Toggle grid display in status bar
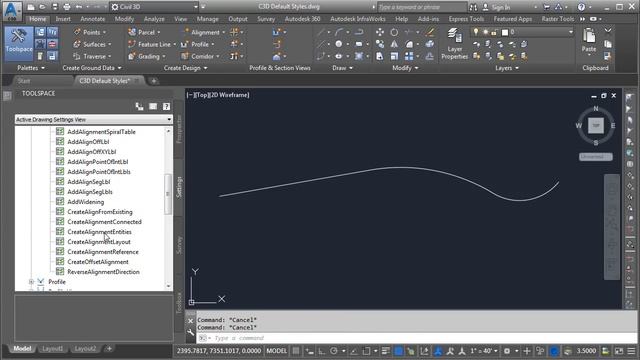This screenshot has height=360, width=640. (x=296, y=351)
